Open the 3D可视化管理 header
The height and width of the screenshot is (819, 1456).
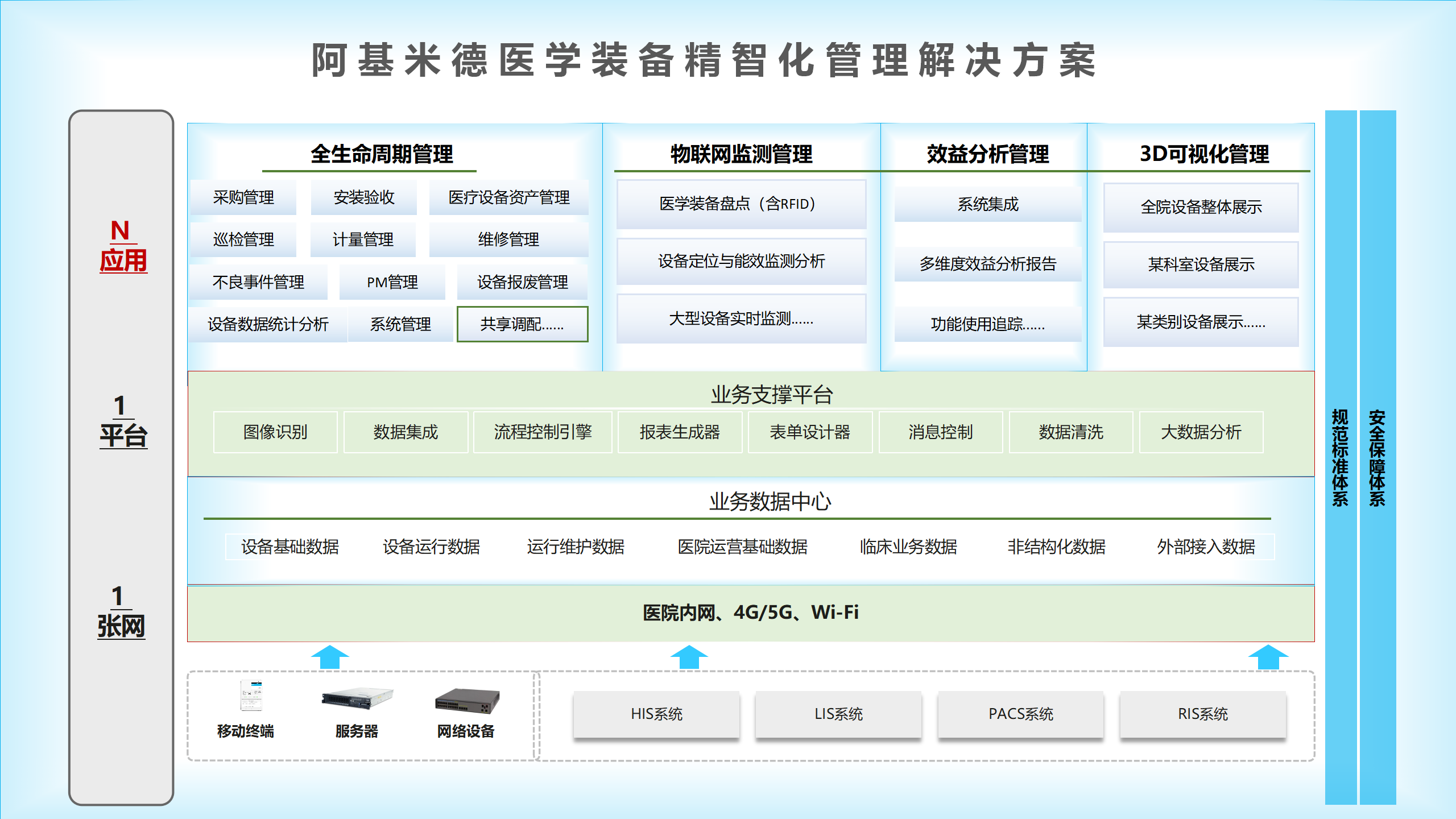[x=1203, y=153]
